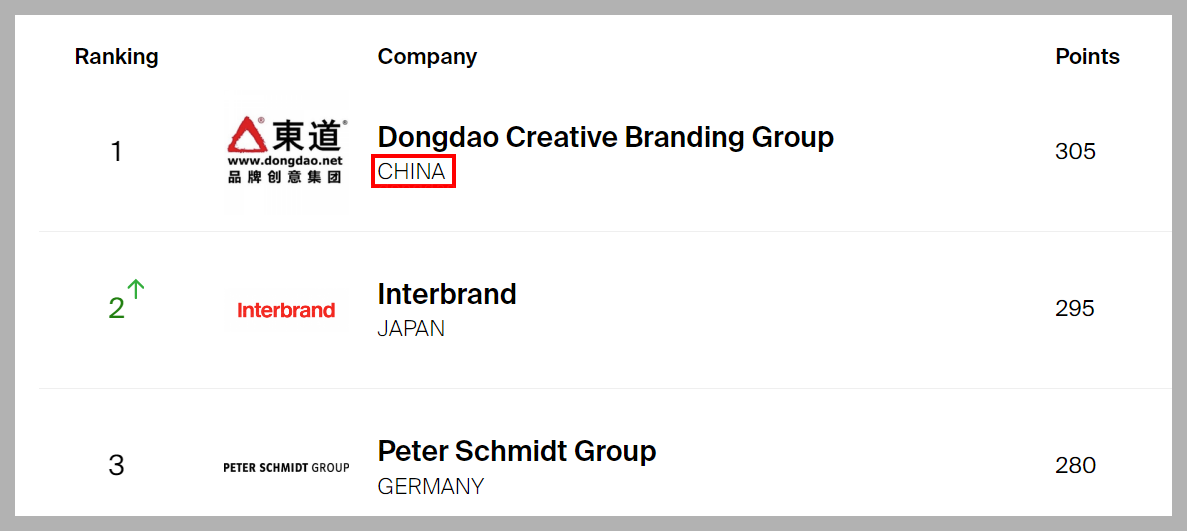The image size is (1187, 531).
Task: Click ranking number 3
Action: pyautogui.click(x=116, y=466)
